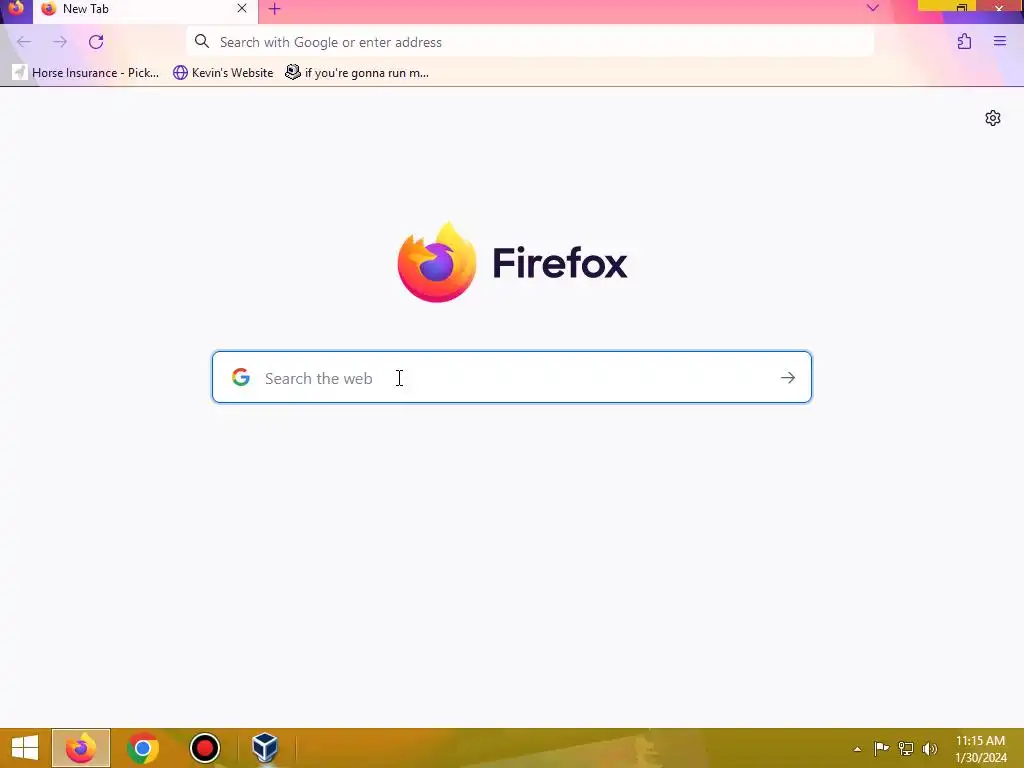Reload the page with the refresh icon
Screen dimensions: 1024x768
tap(96, 42)
